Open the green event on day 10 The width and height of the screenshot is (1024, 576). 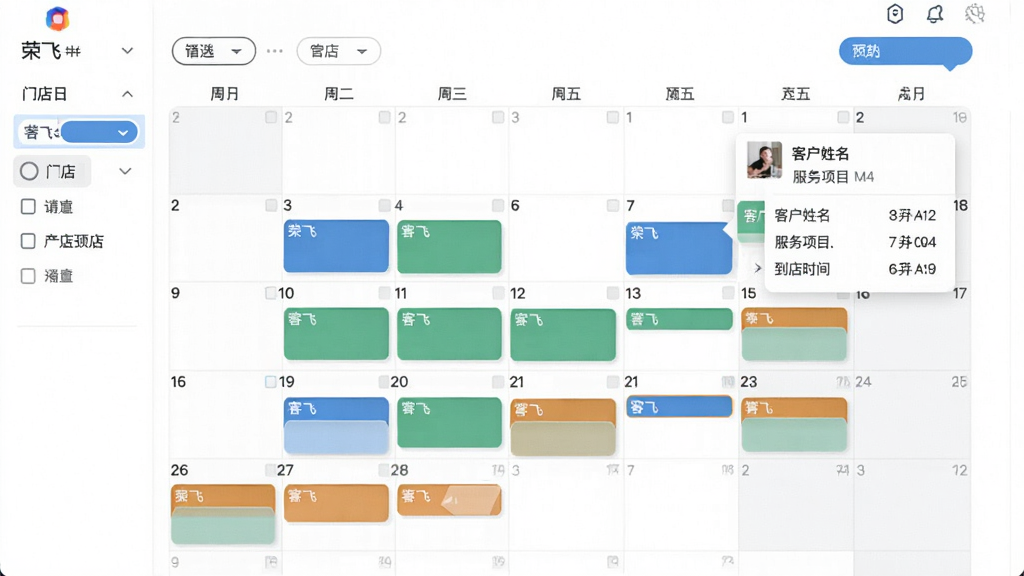pyautogui.click(x=336, y=334)
